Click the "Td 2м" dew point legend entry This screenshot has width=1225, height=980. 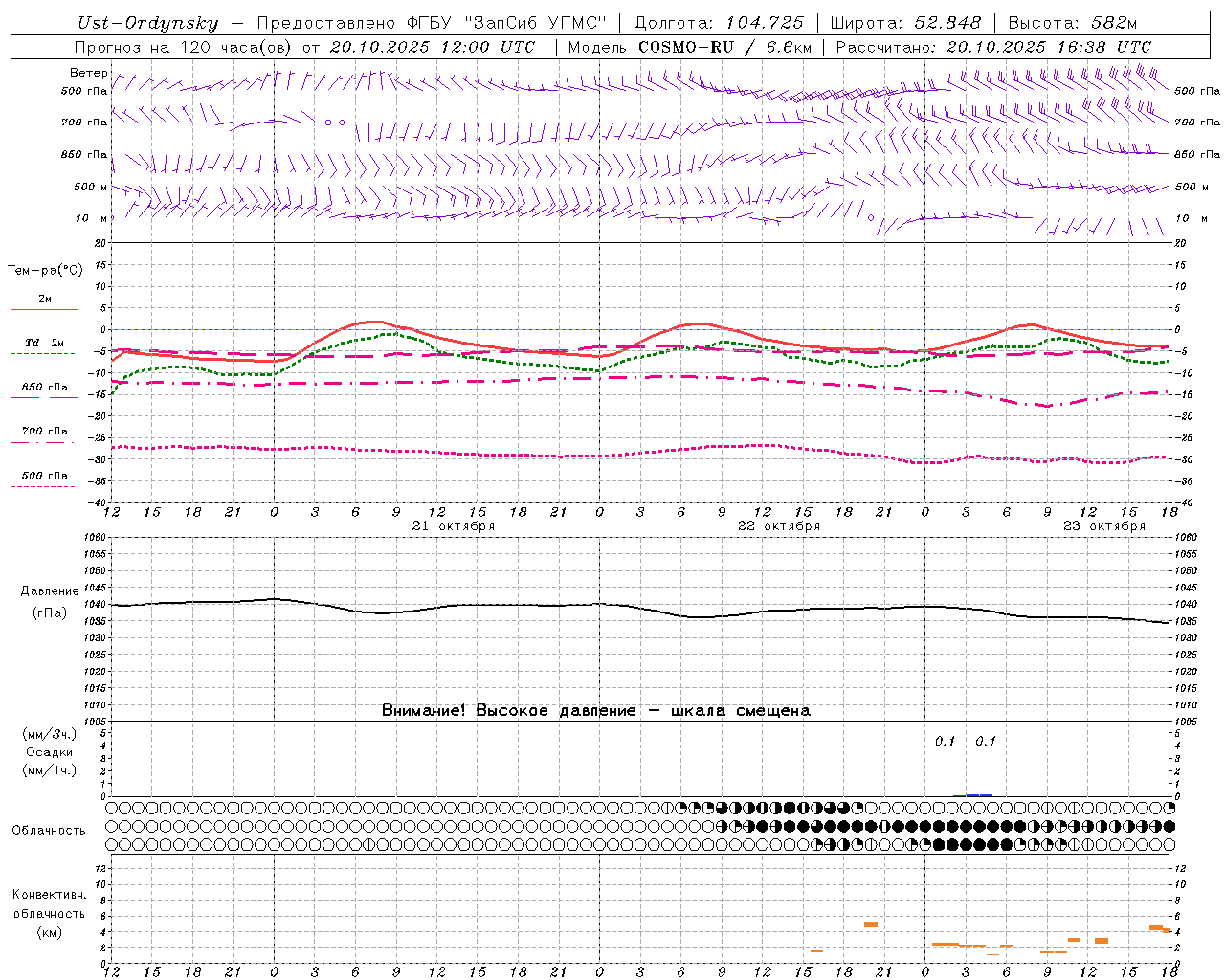[44, 343]
